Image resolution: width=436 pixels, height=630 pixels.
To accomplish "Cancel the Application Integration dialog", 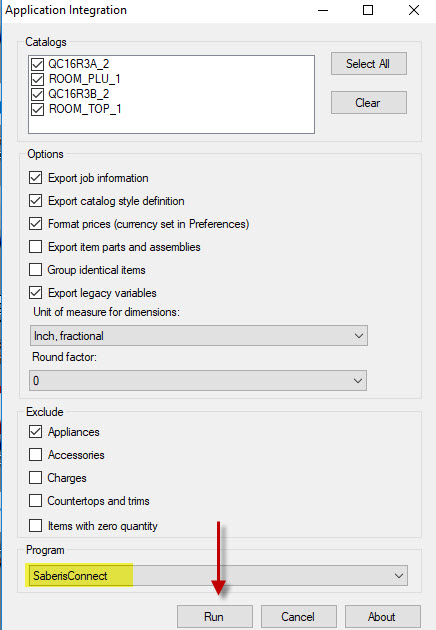I will pos(299,617).
